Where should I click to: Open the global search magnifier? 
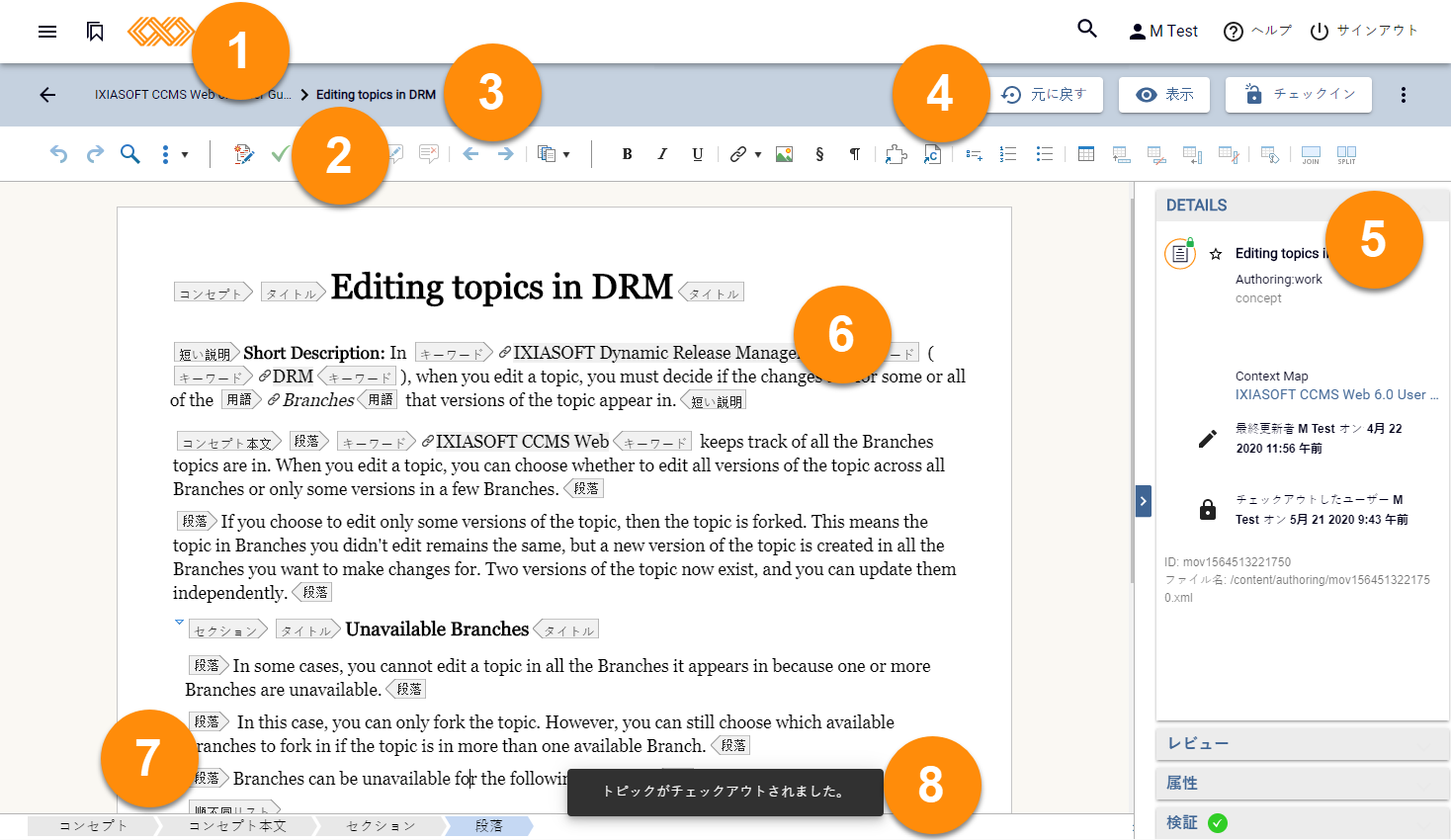pos(1087,29)
